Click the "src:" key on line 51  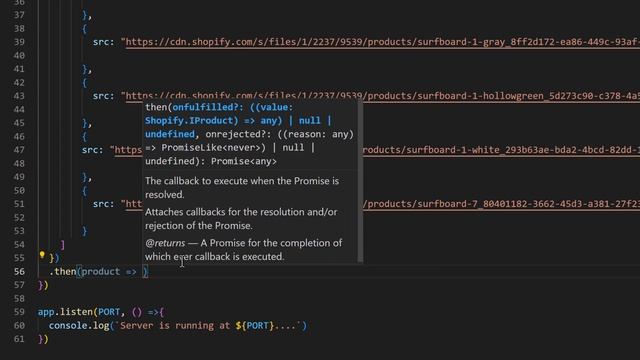(x=103, y=204)
